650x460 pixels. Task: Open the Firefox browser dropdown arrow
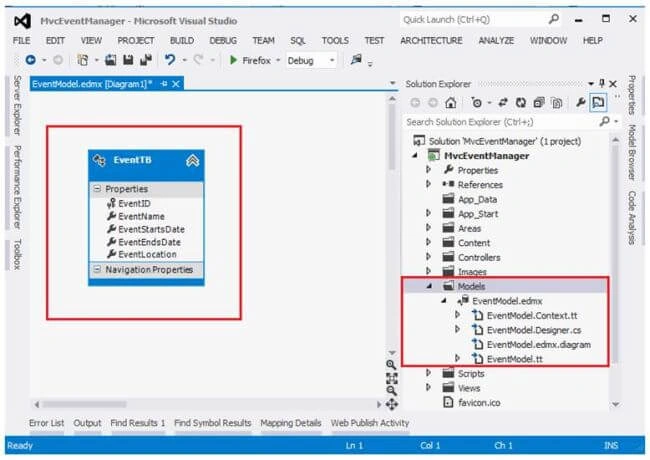[x=278, y=61]
